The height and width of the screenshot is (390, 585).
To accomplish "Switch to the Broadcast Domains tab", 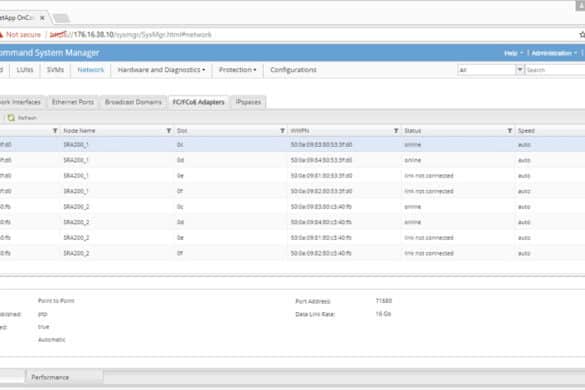I will pyautogui.click(x=133, y=102).
